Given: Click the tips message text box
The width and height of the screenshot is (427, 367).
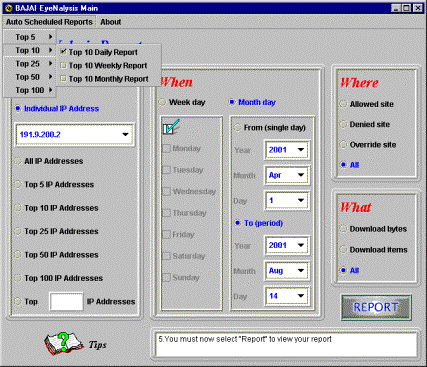Looking at the screenshot, I should (x=286, y=345).
